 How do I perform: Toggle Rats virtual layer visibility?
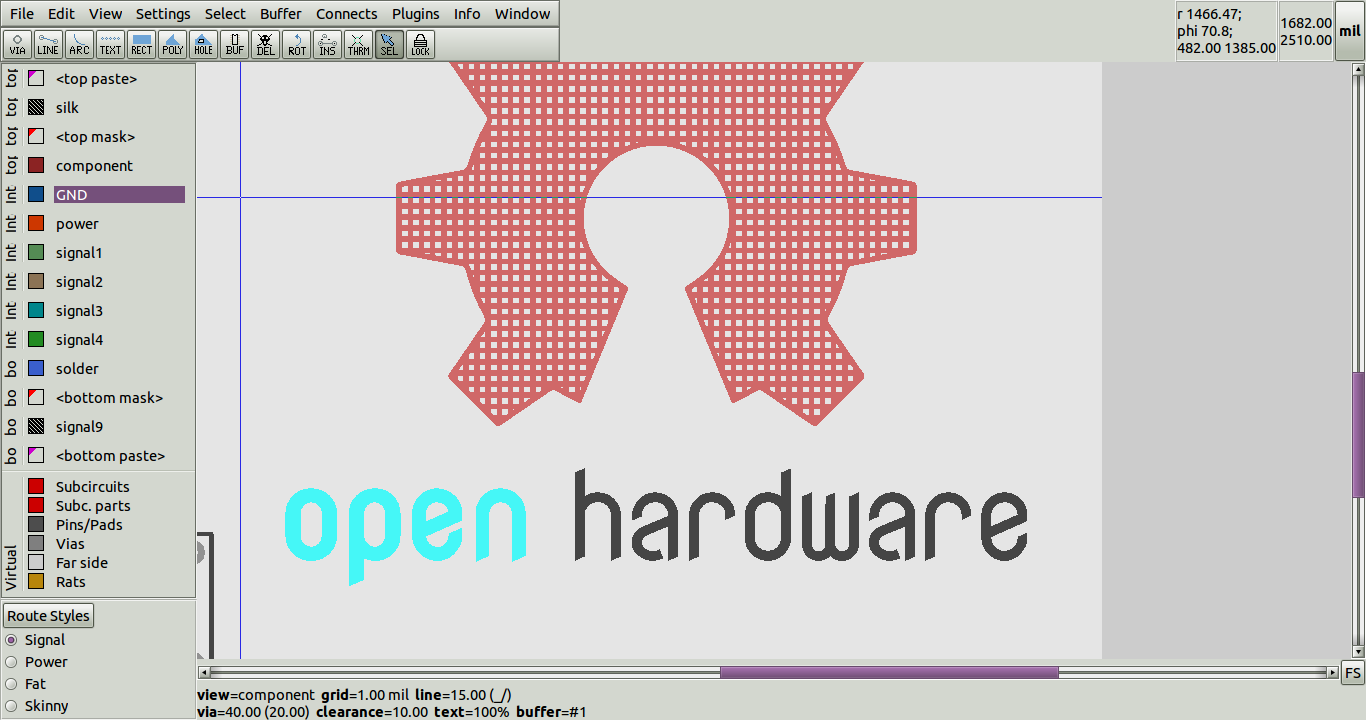[36, 581]
